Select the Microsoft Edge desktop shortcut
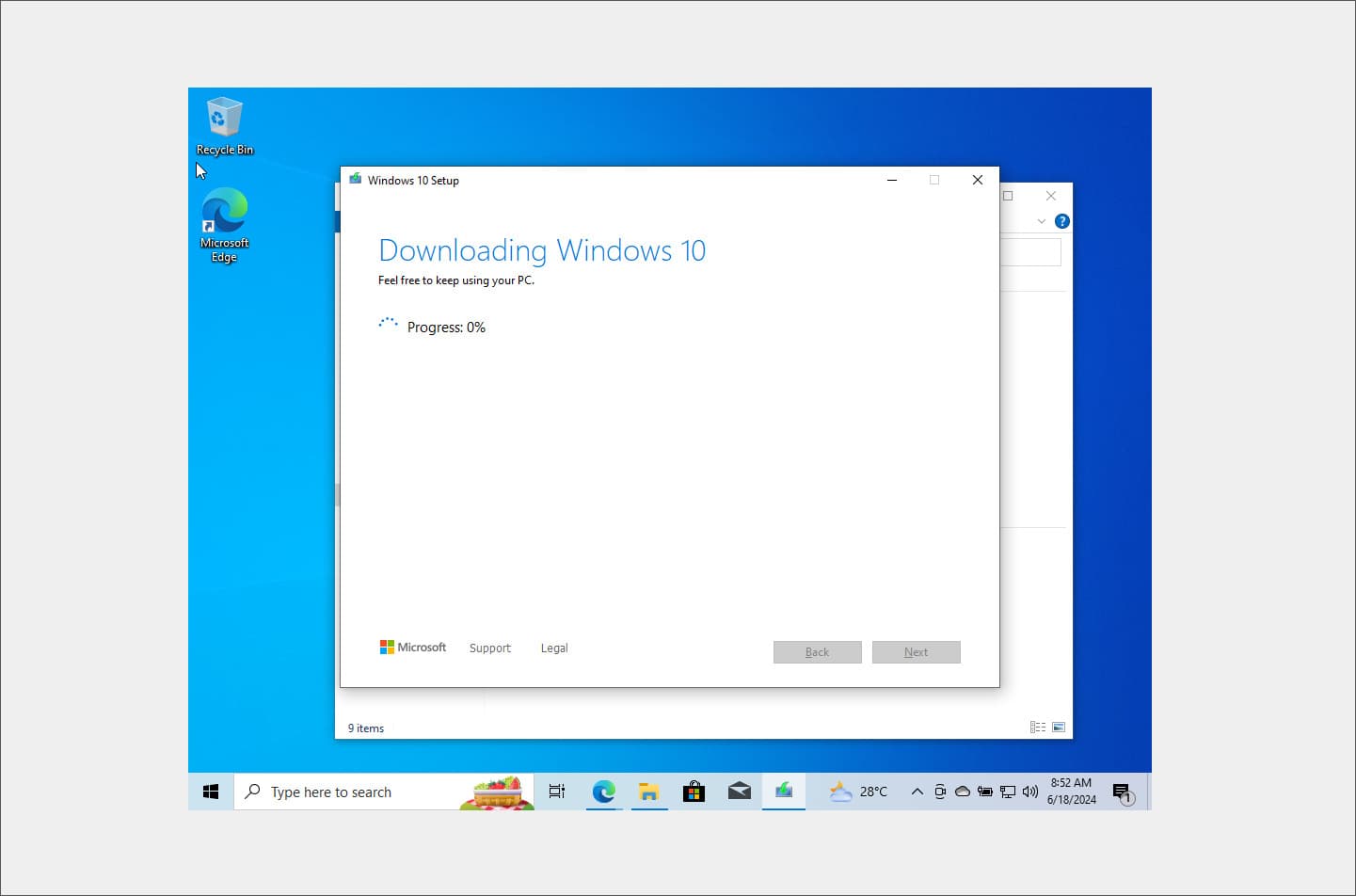Image resolution: width=1356 pixels, height=896 pixels. click(224, 226)
